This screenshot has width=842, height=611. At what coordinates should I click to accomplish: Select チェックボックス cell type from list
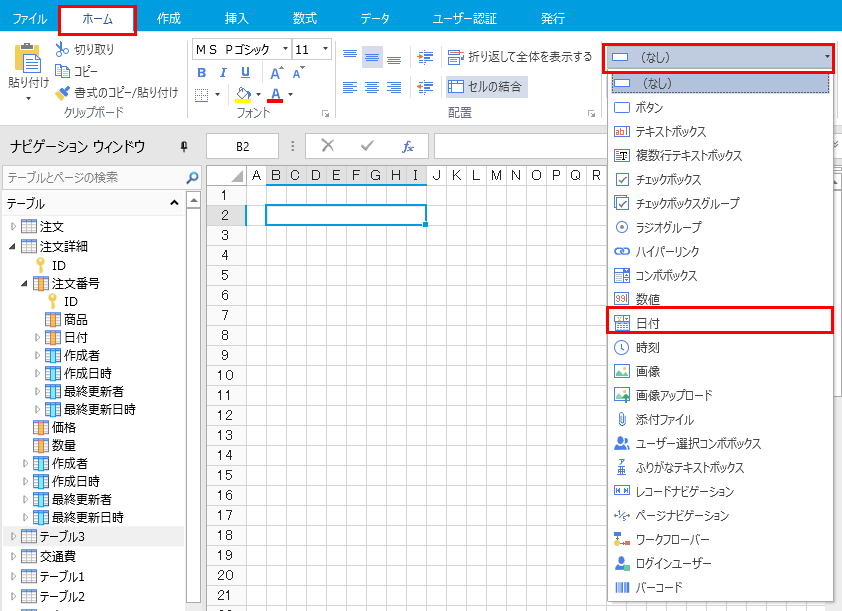[x=668, y=180]
